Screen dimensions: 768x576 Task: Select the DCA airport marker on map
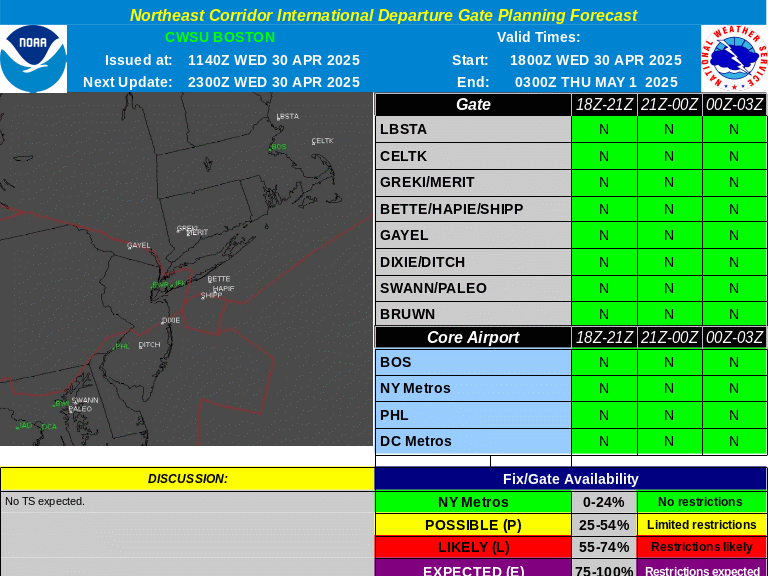pyautogui.click(x=48, y=427)
